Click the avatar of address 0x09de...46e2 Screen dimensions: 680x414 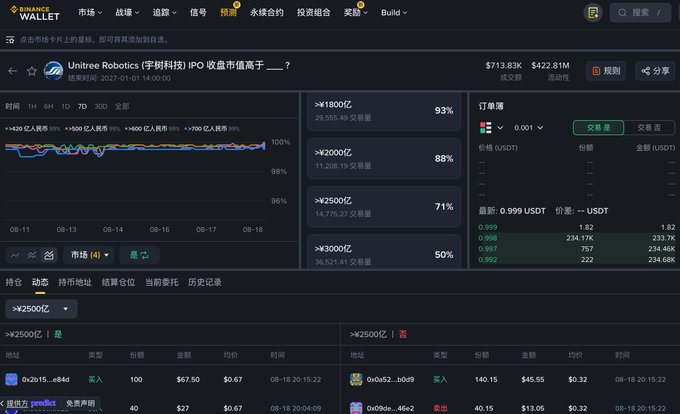coord(356,408)
